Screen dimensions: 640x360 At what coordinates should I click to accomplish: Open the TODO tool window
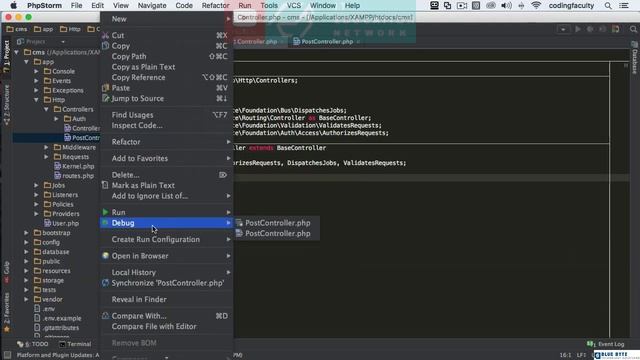(33, 344)
